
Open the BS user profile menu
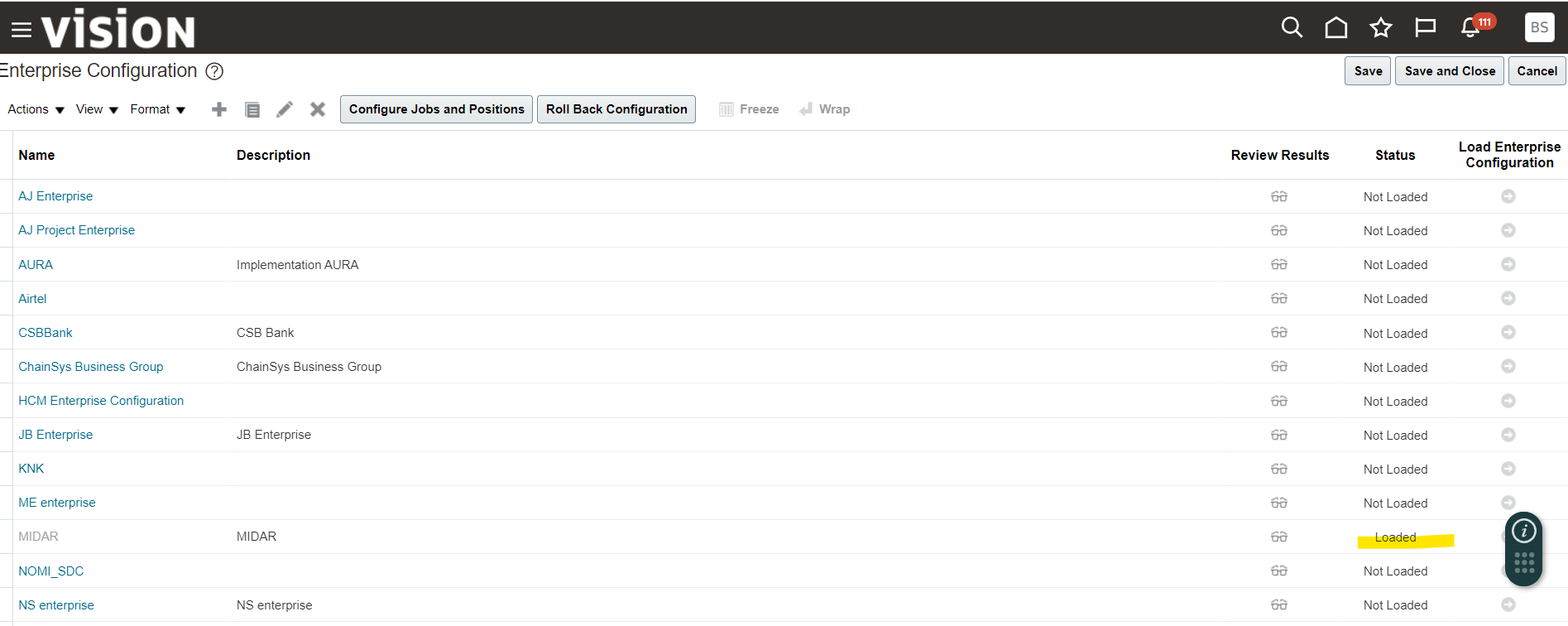click(1539, 27)
